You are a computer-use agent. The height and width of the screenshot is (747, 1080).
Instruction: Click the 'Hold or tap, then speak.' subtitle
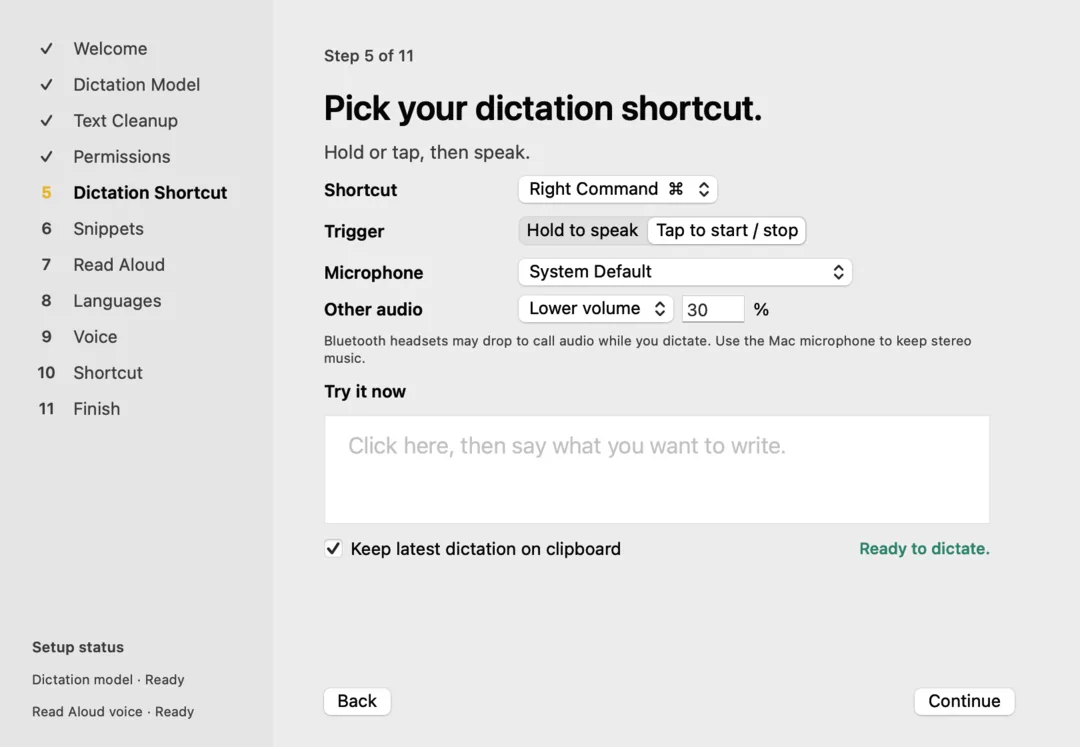coord(427,152)
